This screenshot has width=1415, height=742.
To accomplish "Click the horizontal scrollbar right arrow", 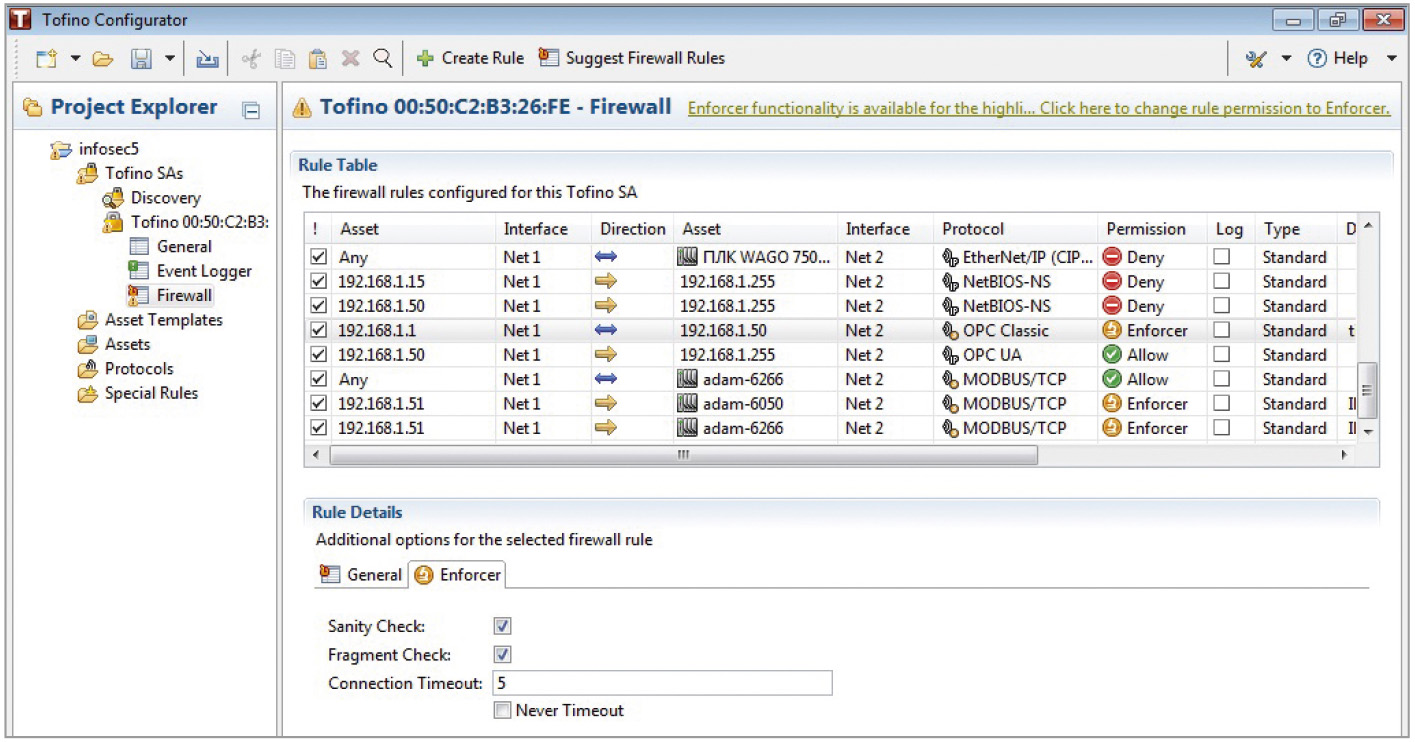I will 1344,454.
